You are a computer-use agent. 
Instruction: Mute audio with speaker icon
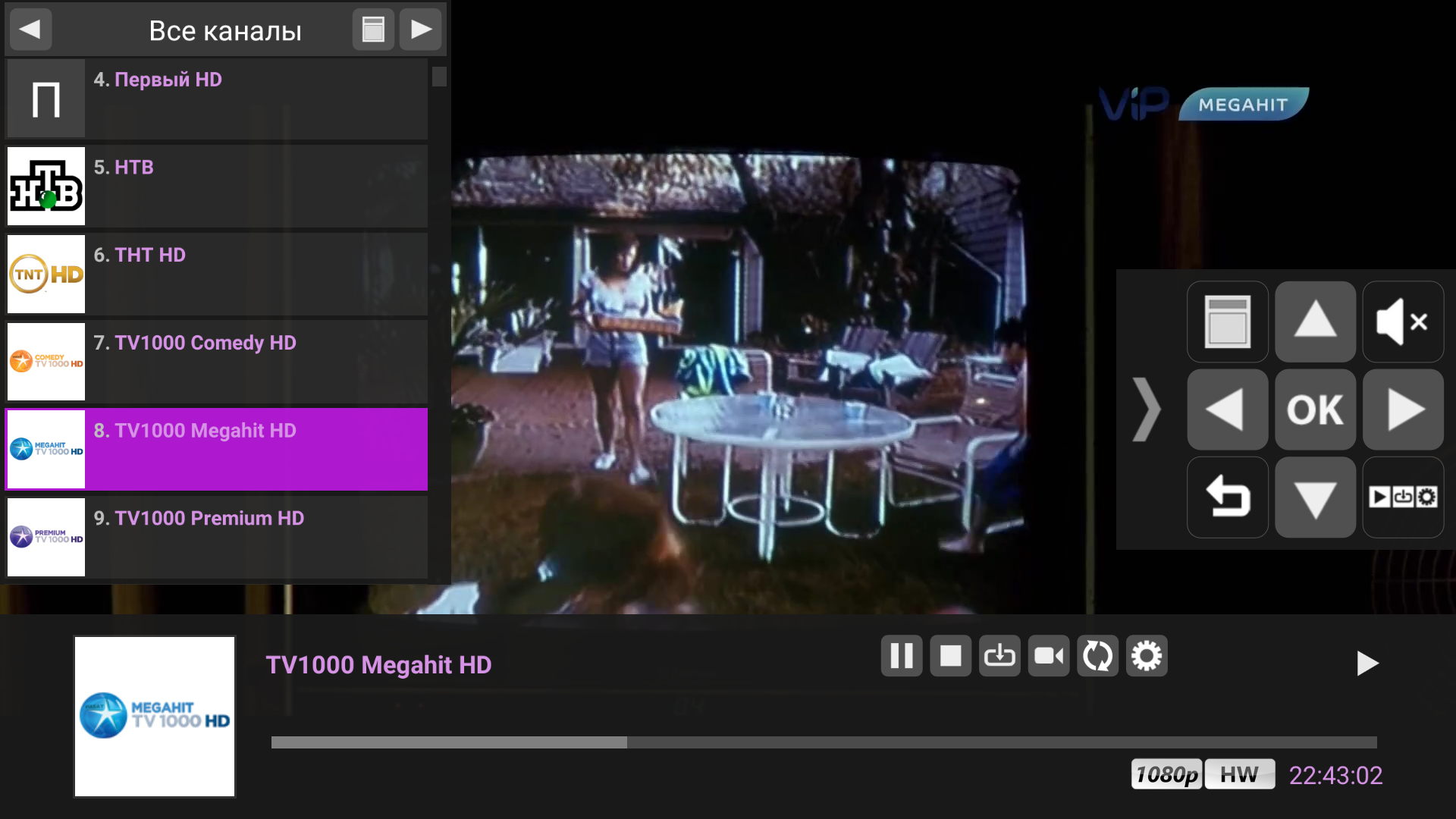pos(1403,322)
